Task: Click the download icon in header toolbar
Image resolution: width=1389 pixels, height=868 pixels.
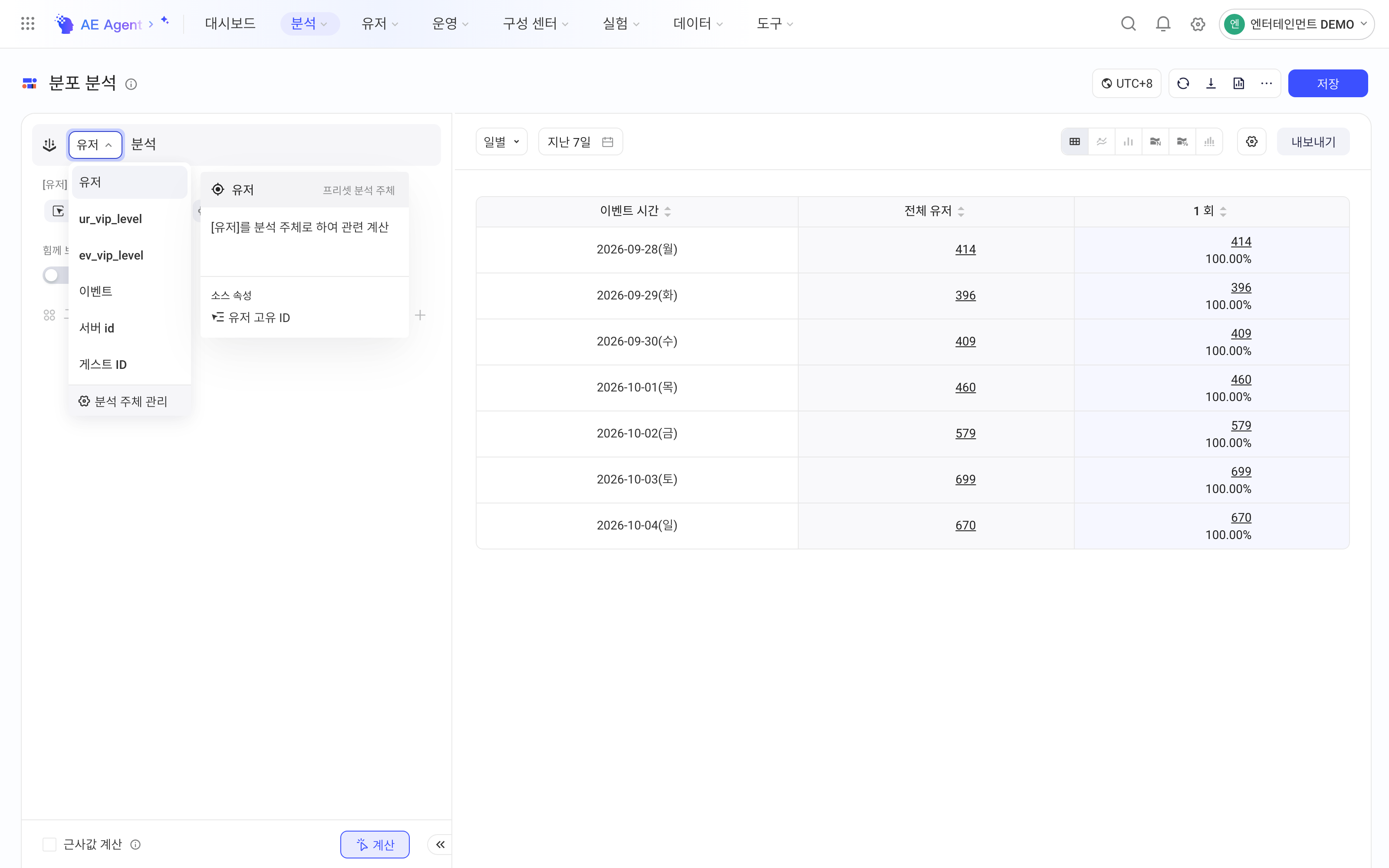Action: (x=1211, y=84)
